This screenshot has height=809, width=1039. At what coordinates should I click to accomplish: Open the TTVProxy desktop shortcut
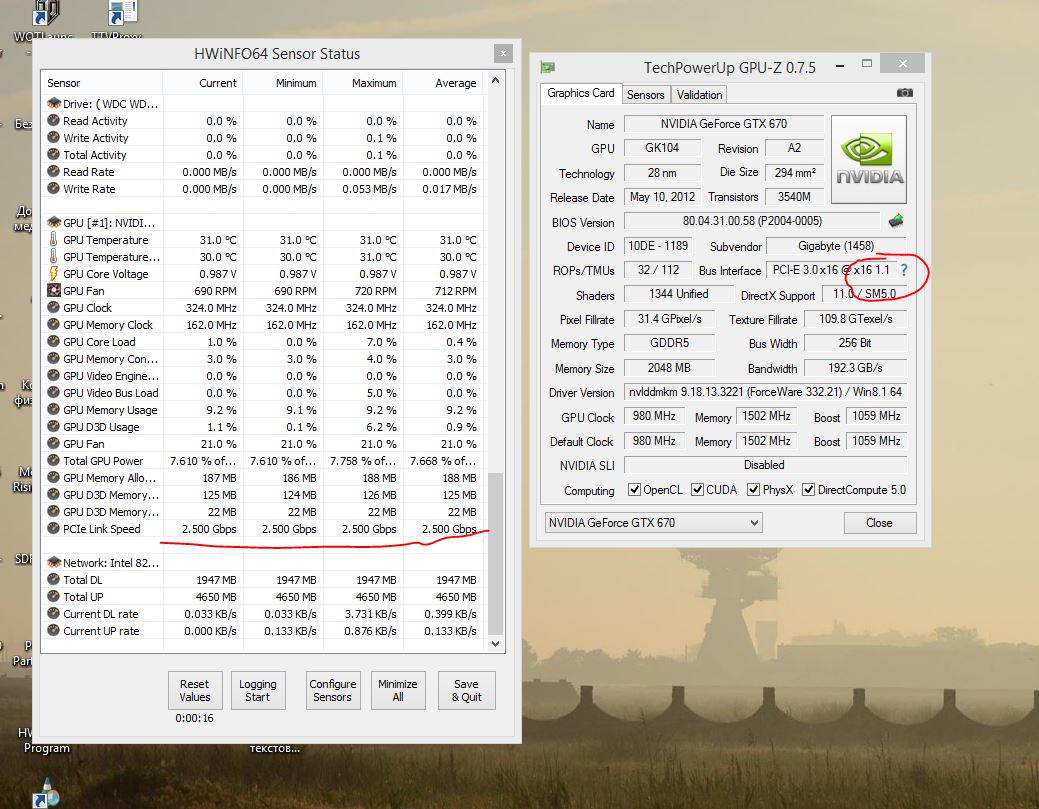point(123,14)
